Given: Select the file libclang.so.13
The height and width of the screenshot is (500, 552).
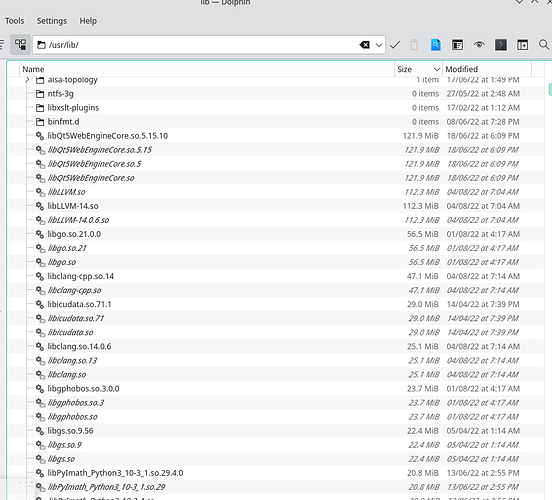Looking at the screenshot, I should pyautogui.click(x=72, y=361).
